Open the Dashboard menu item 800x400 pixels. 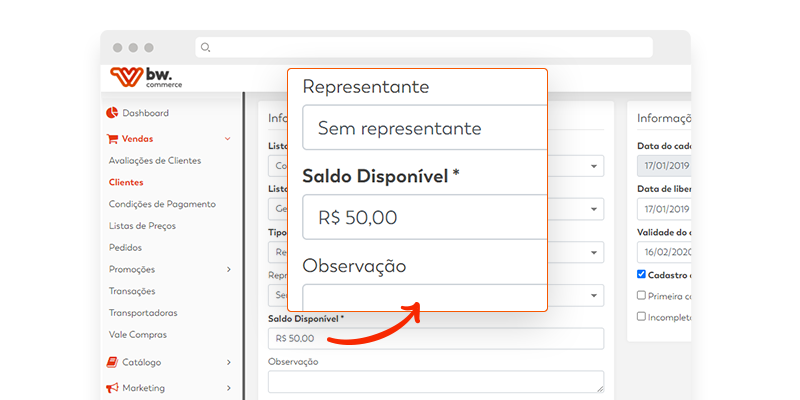[x=145, y=113]
